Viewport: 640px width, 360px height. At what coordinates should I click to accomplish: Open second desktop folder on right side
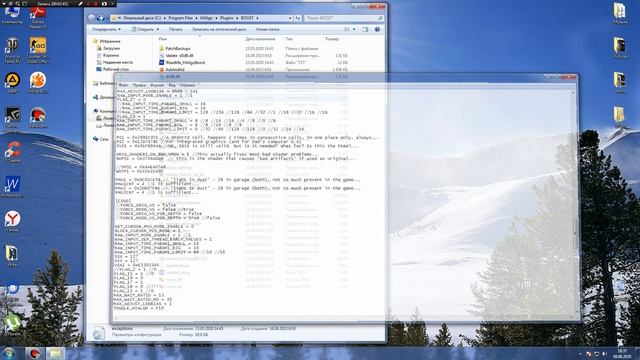(620, 48)
